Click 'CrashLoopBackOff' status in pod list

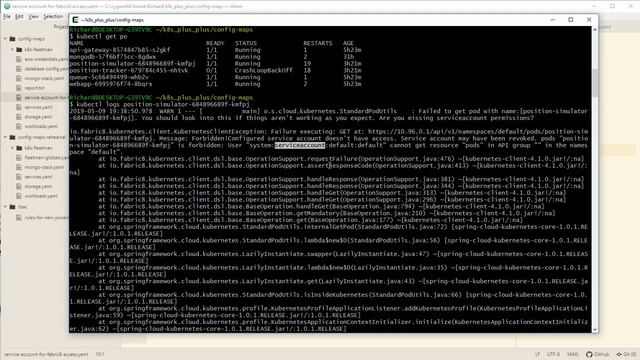(264, 70)
